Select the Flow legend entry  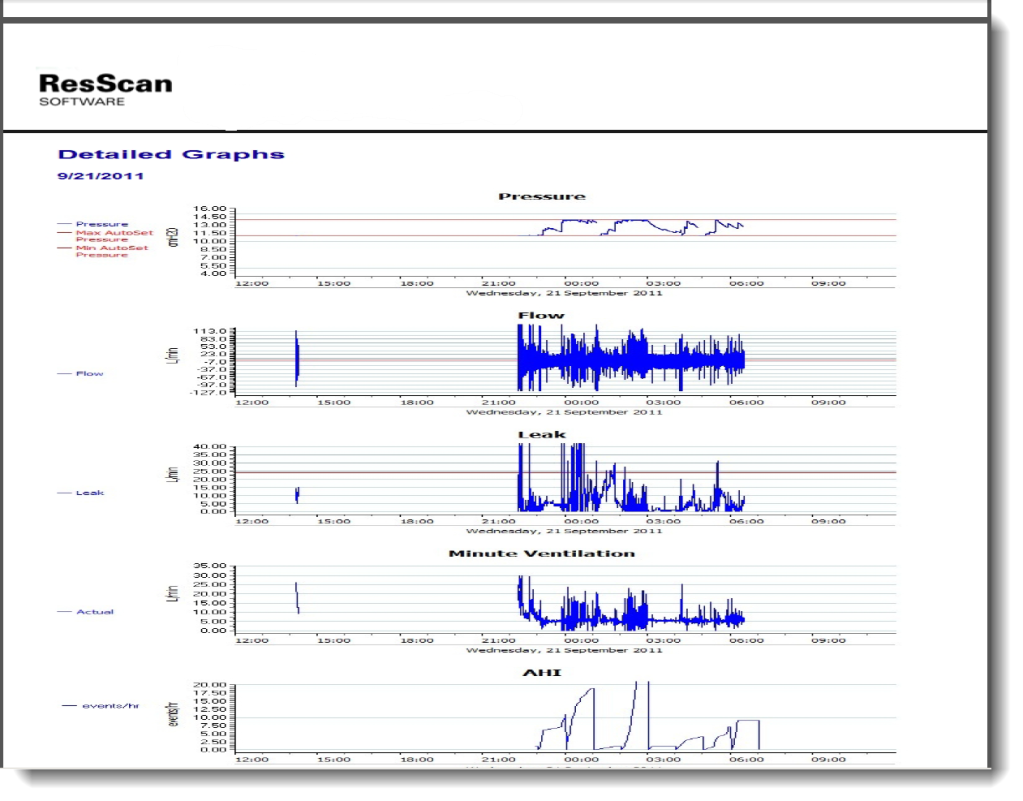[x=89, y=373]
